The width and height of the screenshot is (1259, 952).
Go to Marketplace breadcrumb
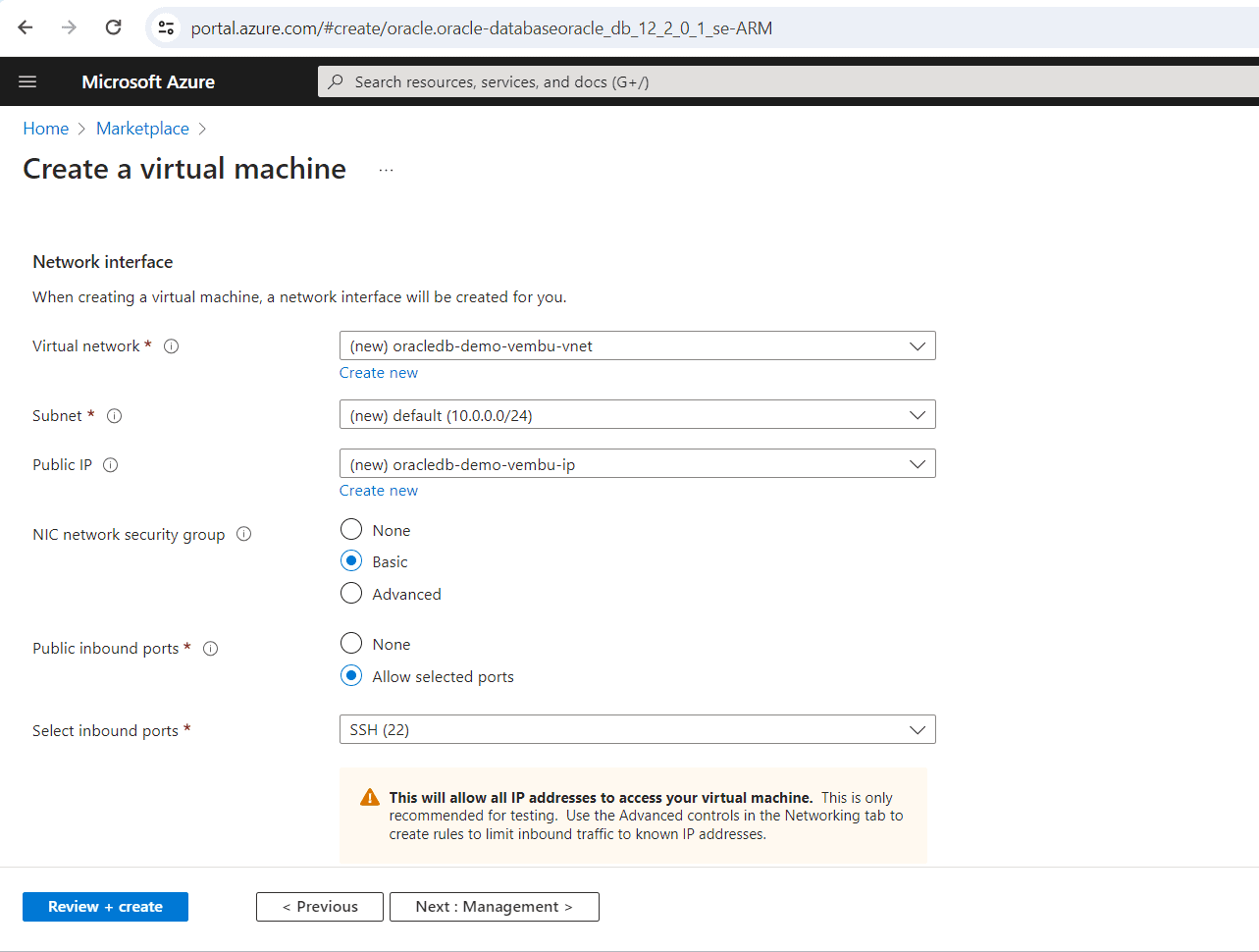click(142, 129)
